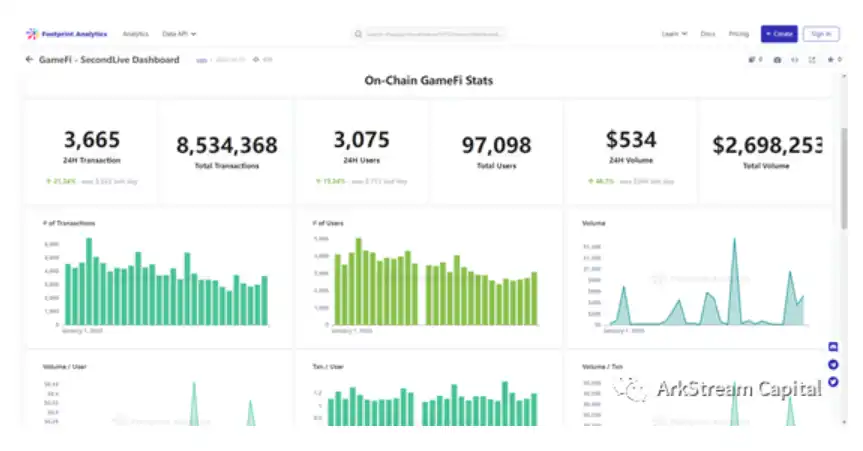Click the 24H Users percent change
Screen dimensions: 863x451
tap(331, 181)
